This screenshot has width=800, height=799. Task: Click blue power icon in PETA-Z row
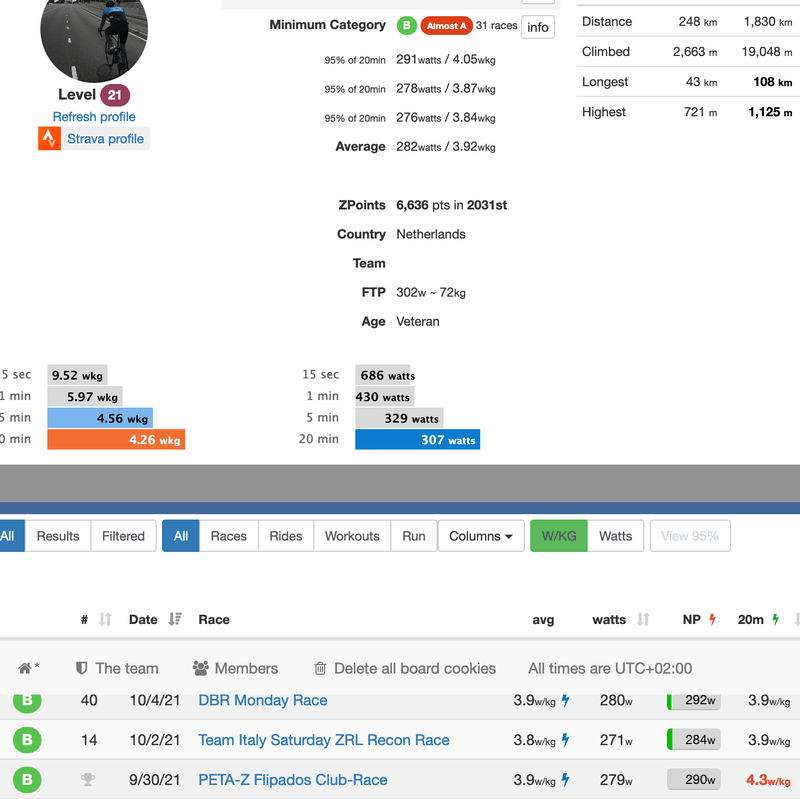(x=565, y=780)
